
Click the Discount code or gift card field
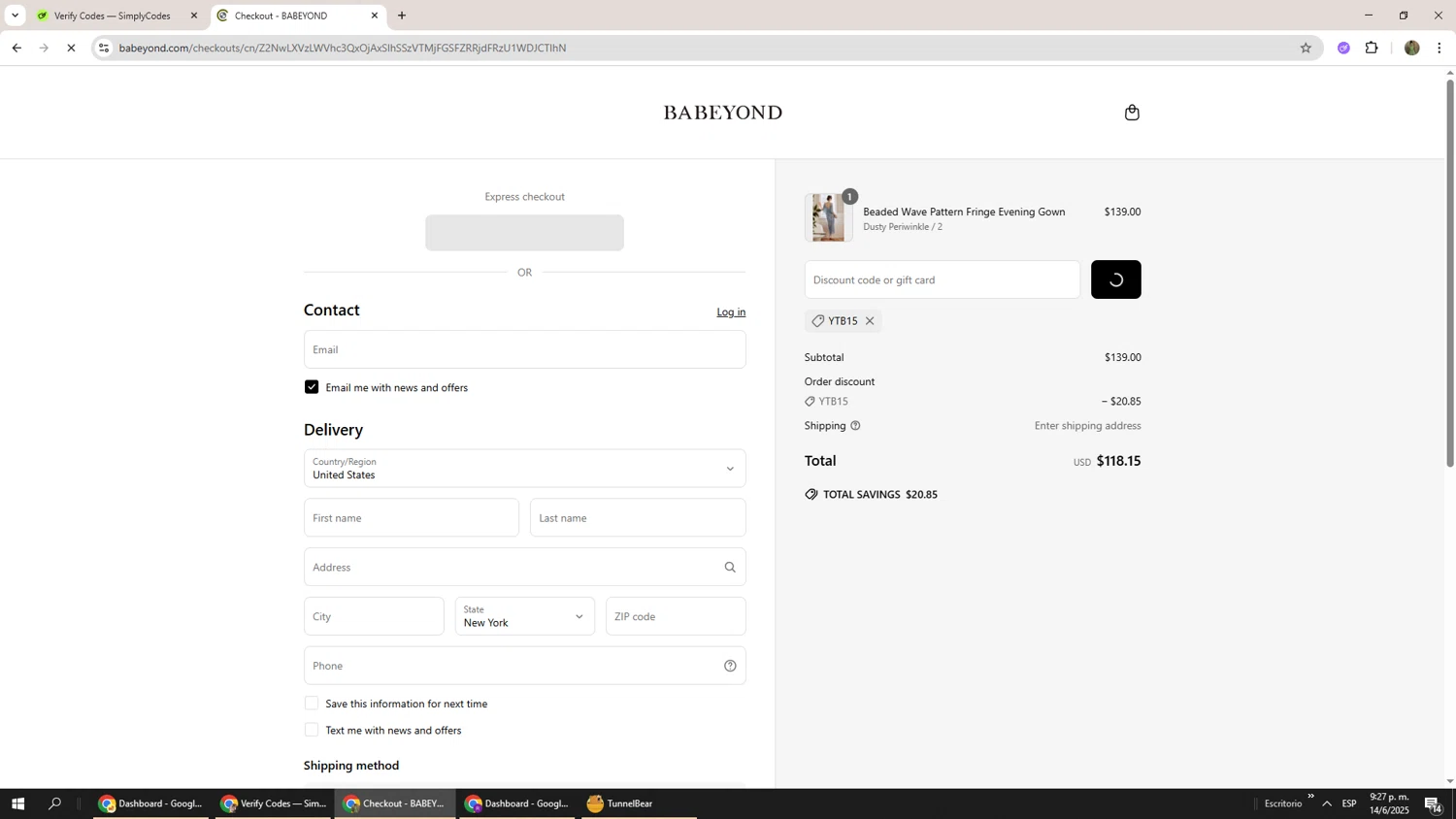[x=943, y=279]
